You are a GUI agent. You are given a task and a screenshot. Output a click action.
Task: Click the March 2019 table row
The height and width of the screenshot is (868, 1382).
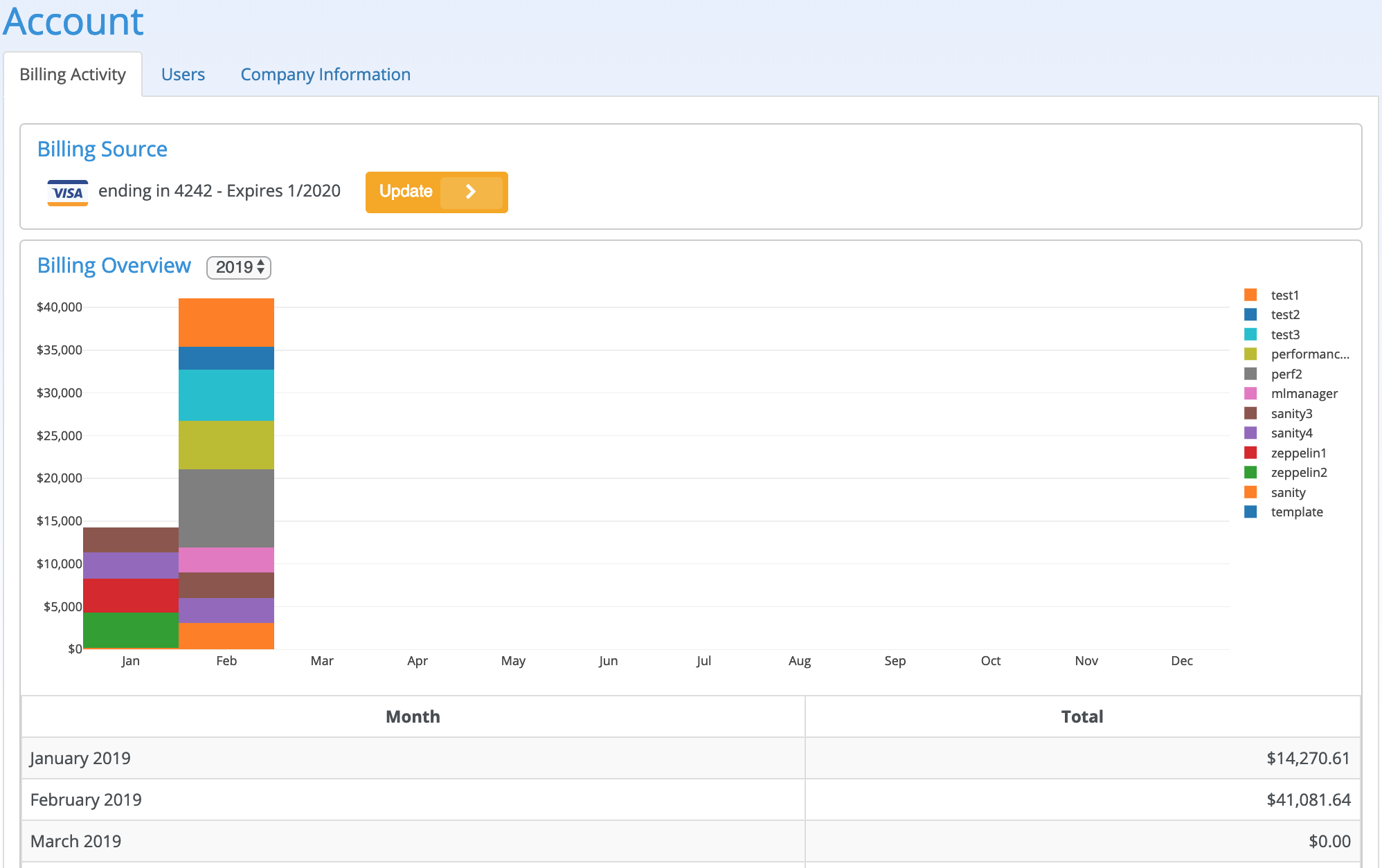click(691, 841)
